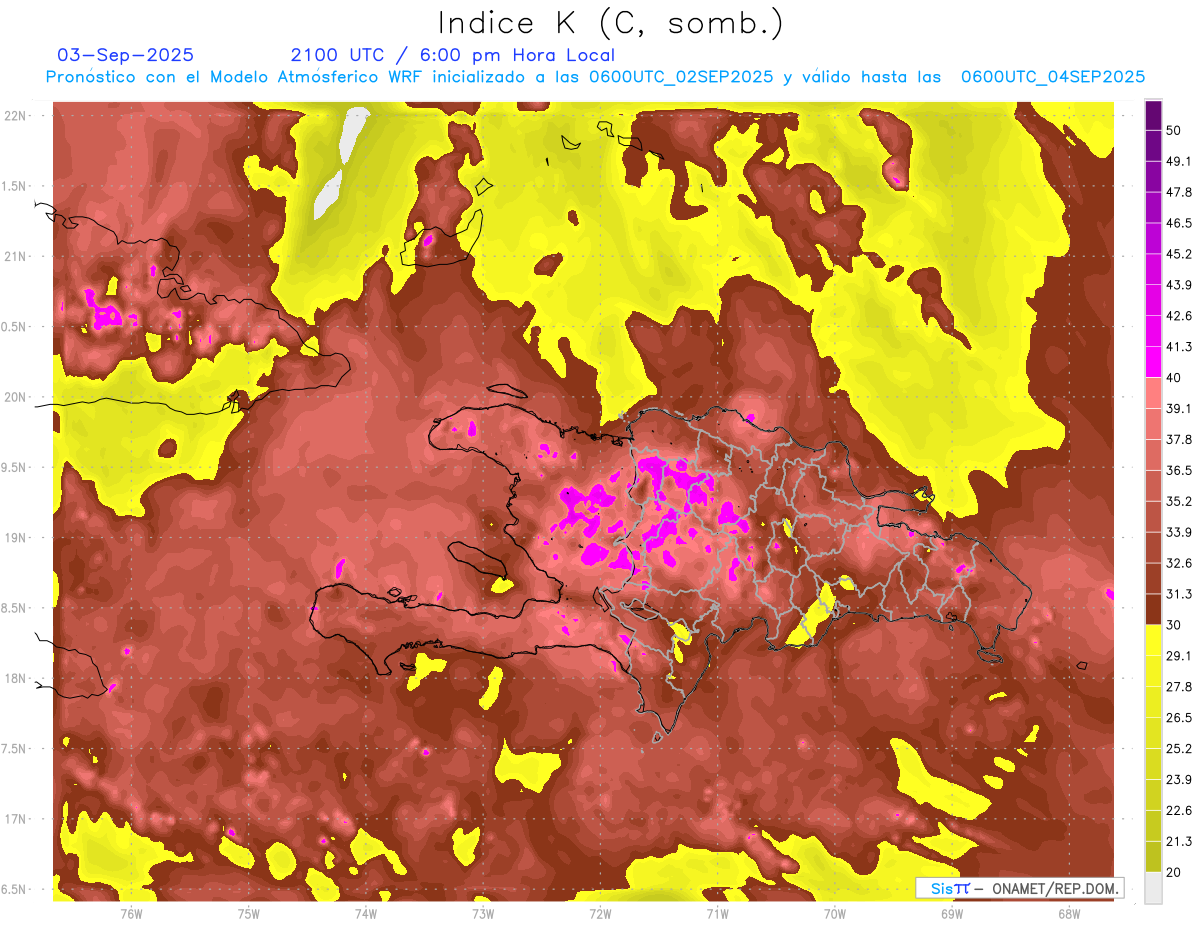Click the "41.3" color bar label
Viewport: 1200px width, 927px height.
click(x=1178, y=347)
